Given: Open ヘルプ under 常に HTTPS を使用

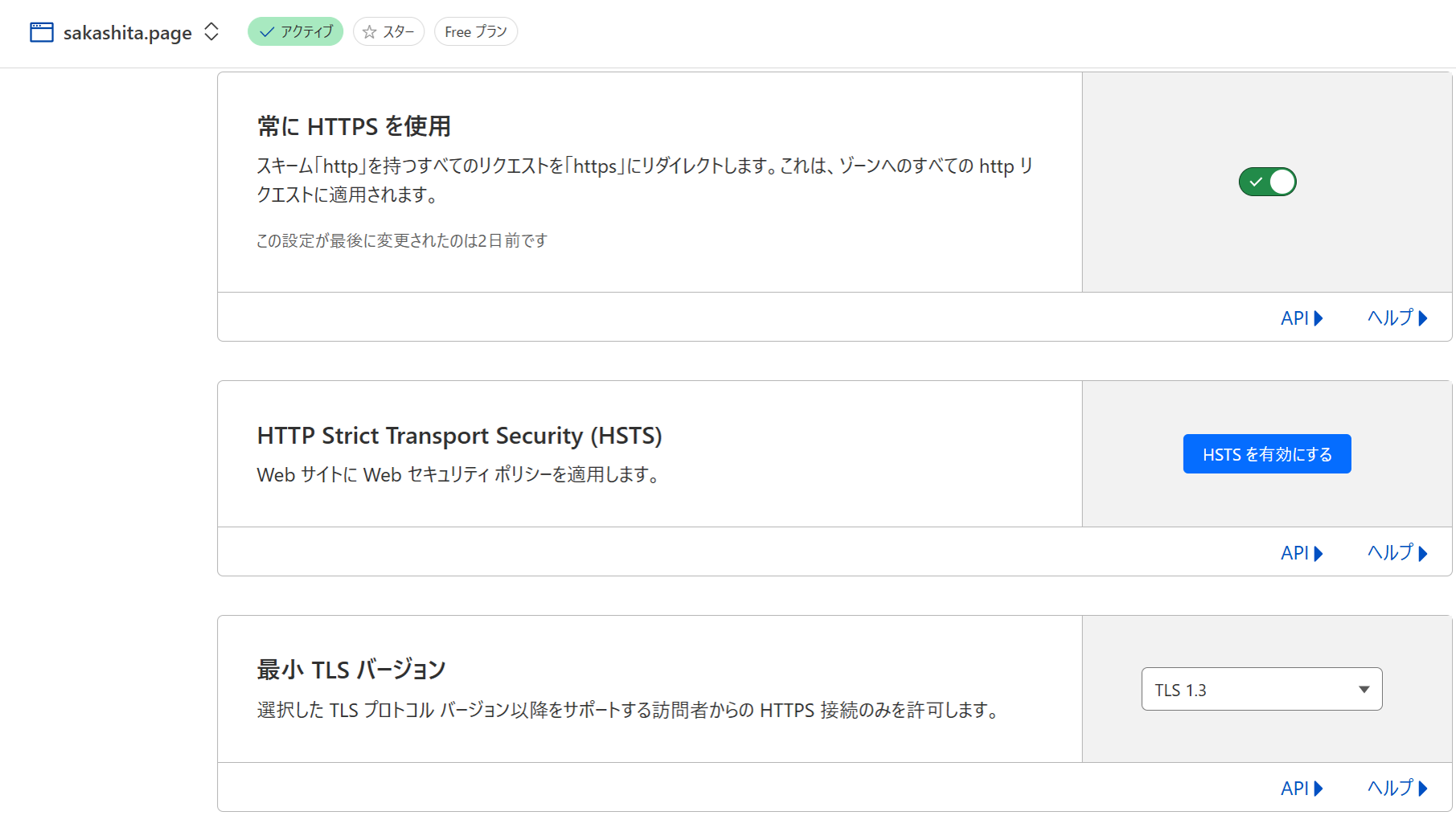Looking at the screenshot, I should pos(1397,318).
